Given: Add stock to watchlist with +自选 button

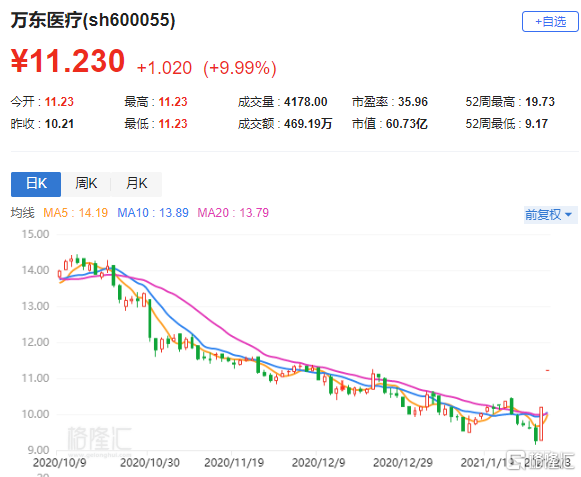Looking at the screenshot, I should (550, 21).
